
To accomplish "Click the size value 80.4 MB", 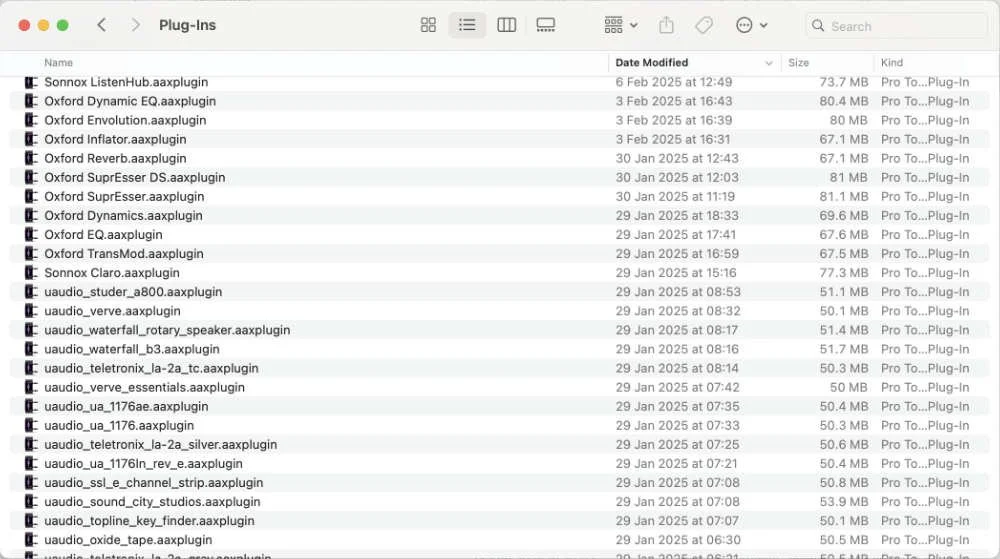I will point(844,101).
